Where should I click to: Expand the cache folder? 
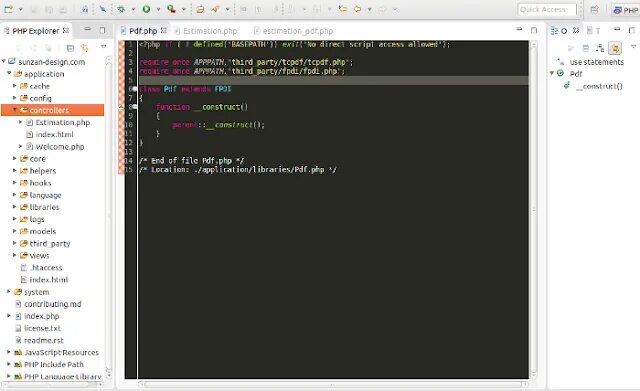pos(15,86)
